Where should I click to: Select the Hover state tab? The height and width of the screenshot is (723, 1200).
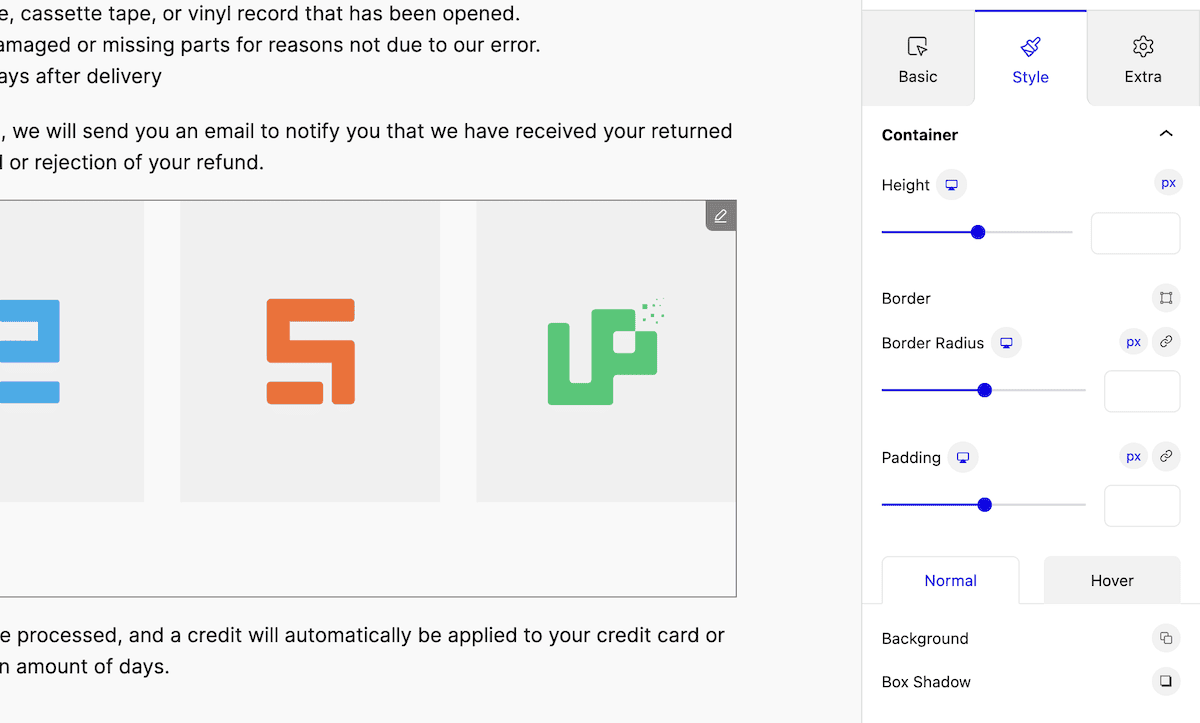tap(1112, 581)
